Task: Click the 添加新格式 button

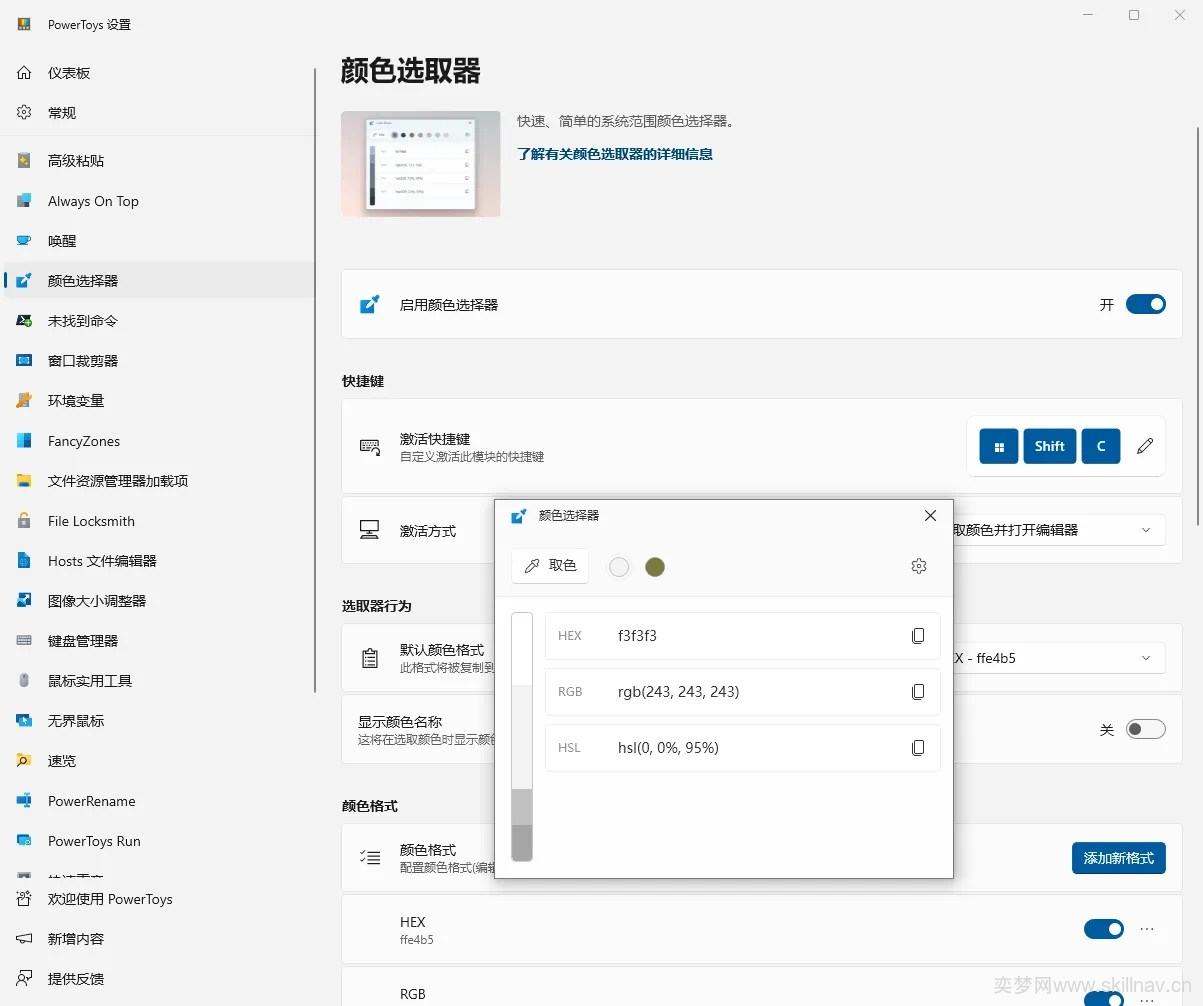Action: tap(1119, 858)
